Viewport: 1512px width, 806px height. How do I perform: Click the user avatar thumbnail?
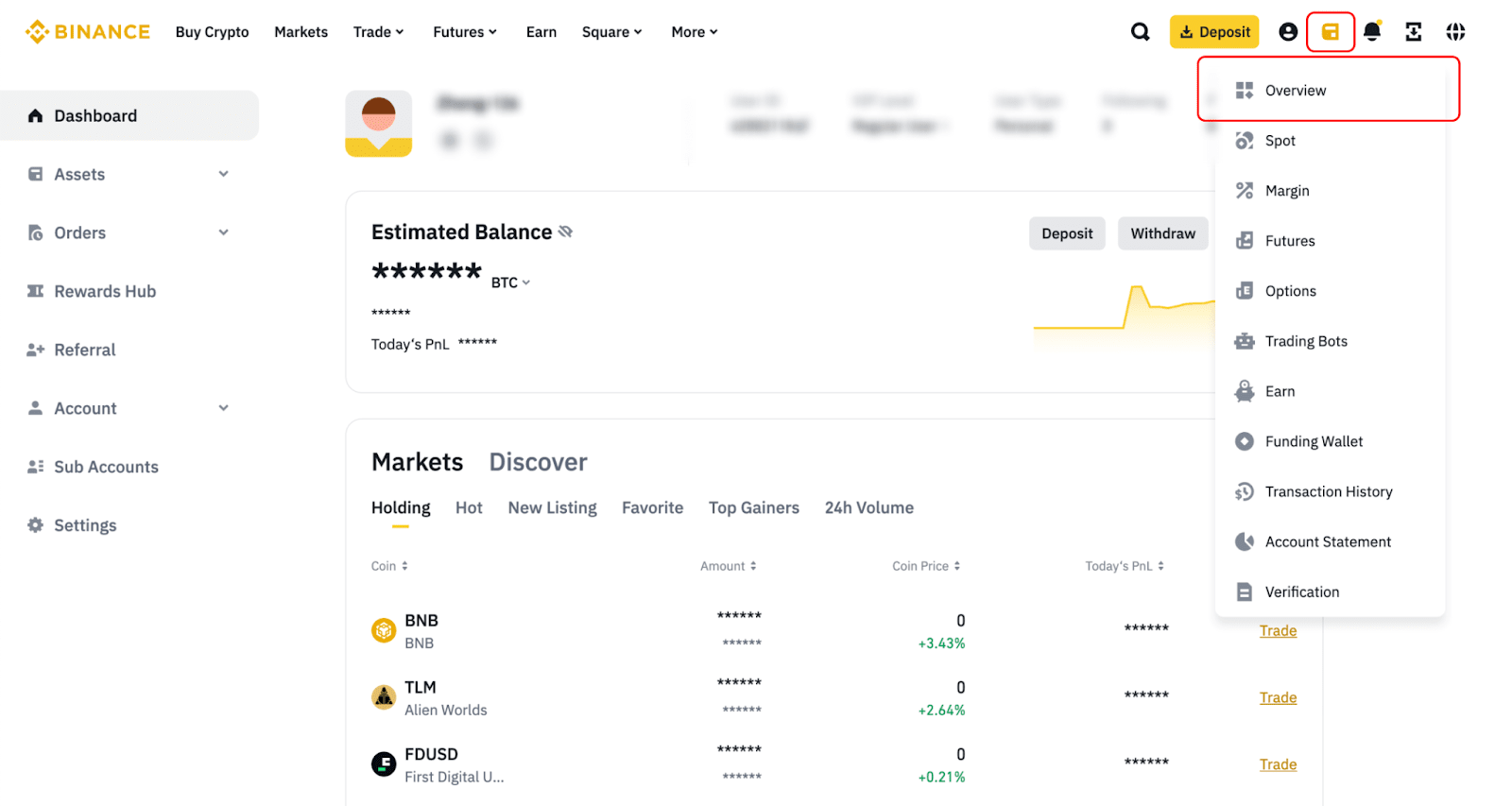tap(378, 124)
